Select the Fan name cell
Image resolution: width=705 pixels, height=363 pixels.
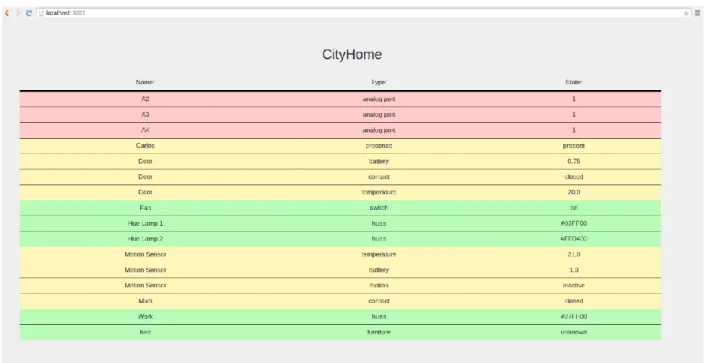click(x=145, y=208)
